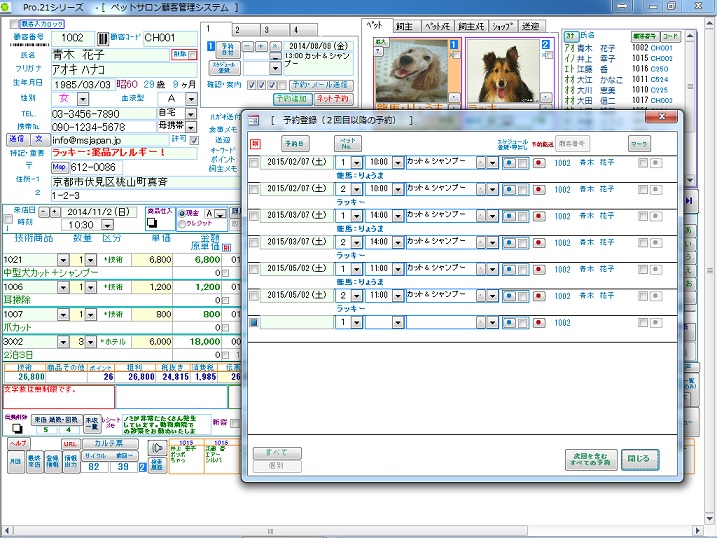Click the red 削 delete icon in reservation dialog

tap(256, 144)
